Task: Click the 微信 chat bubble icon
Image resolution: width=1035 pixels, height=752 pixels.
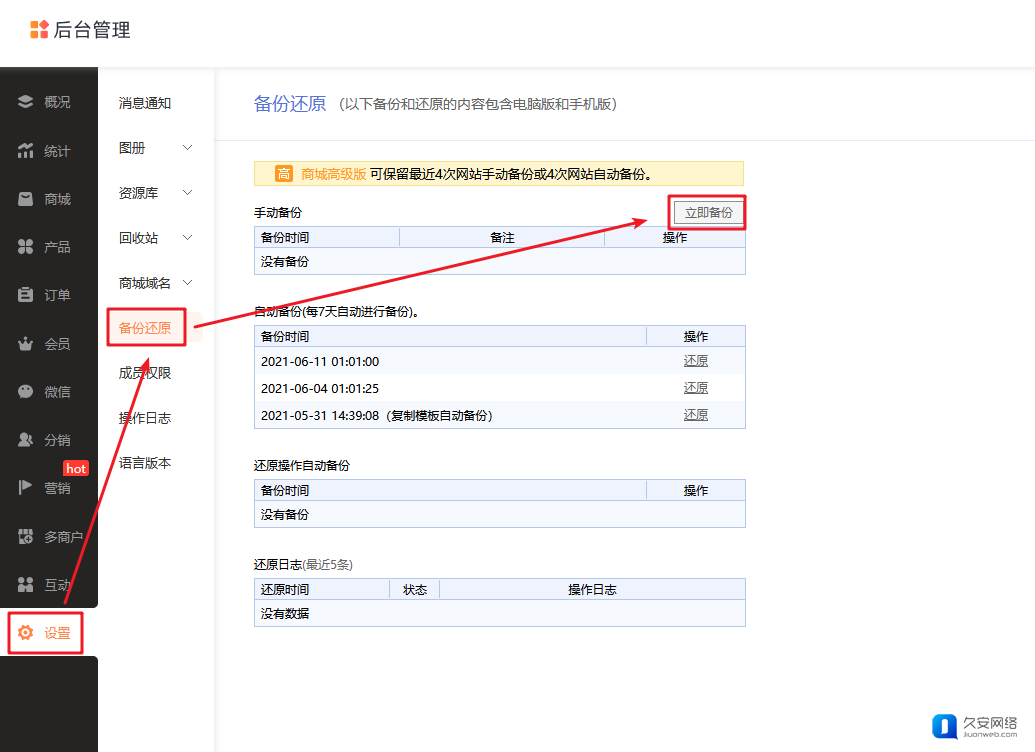Action: 26,392
